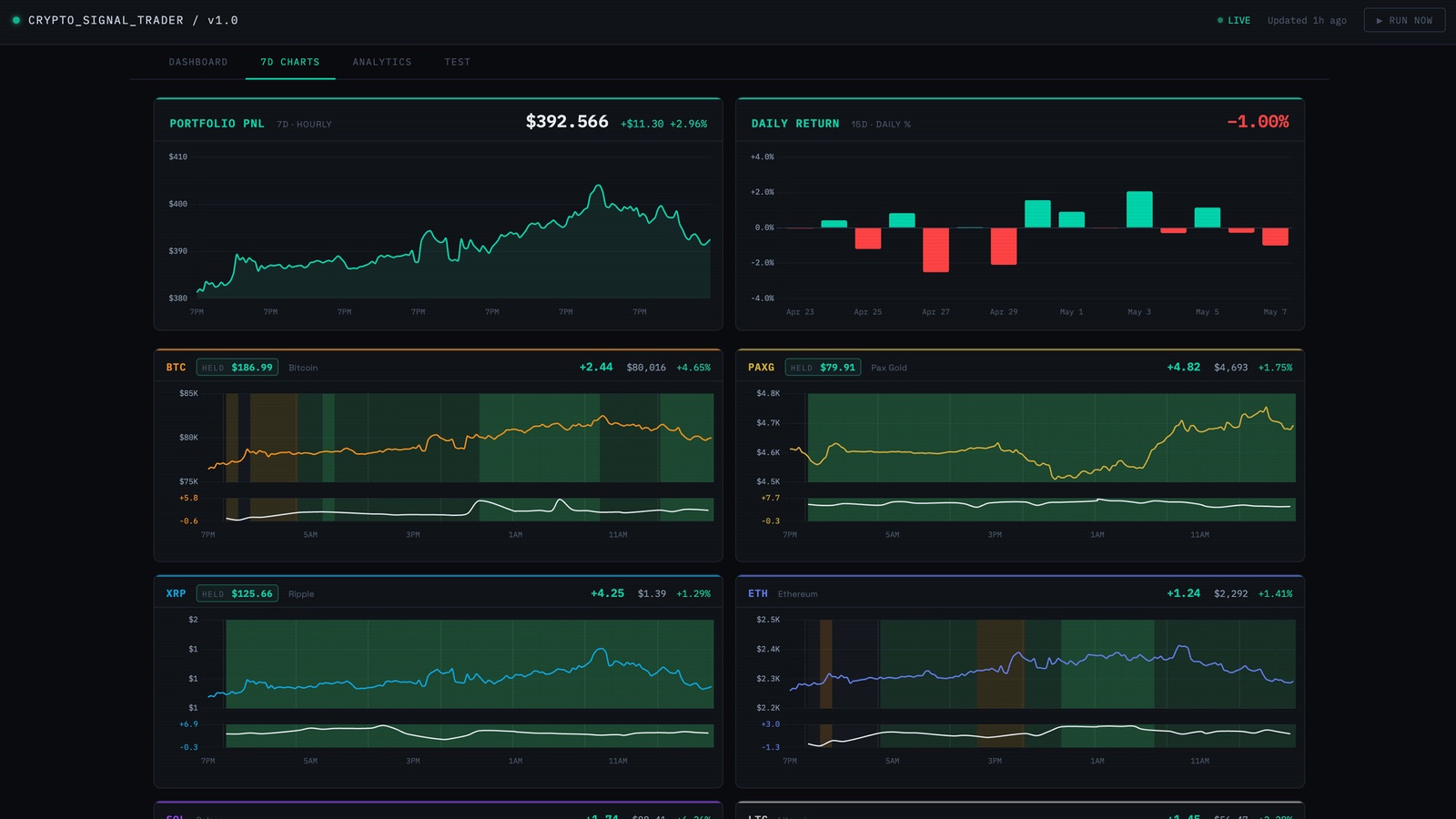Click the +4.0% axis label on daily return

coord(763,157)
